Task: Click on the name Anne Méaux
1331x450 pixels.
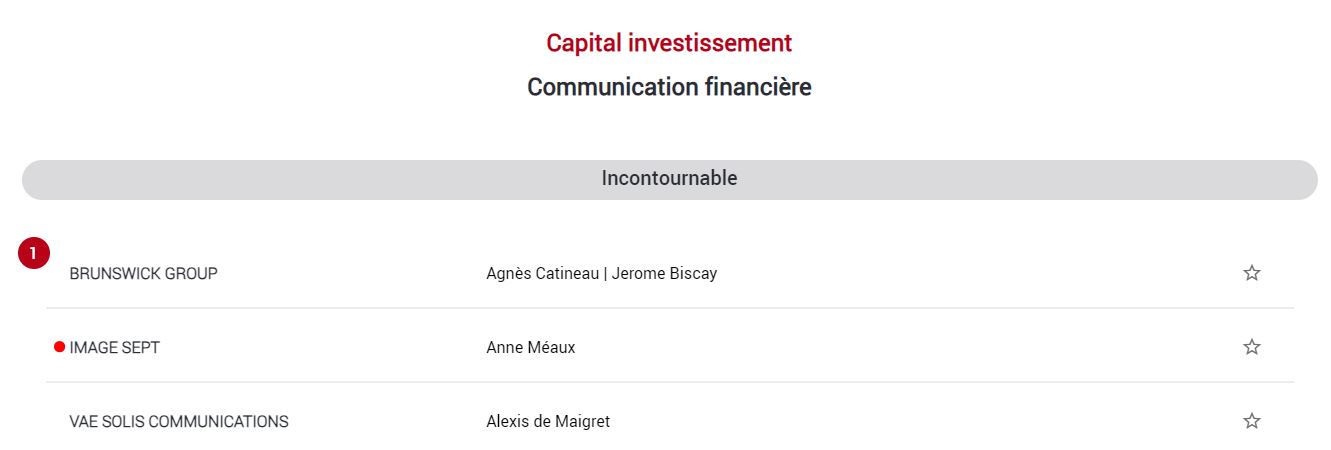Action: pos(530,347)
